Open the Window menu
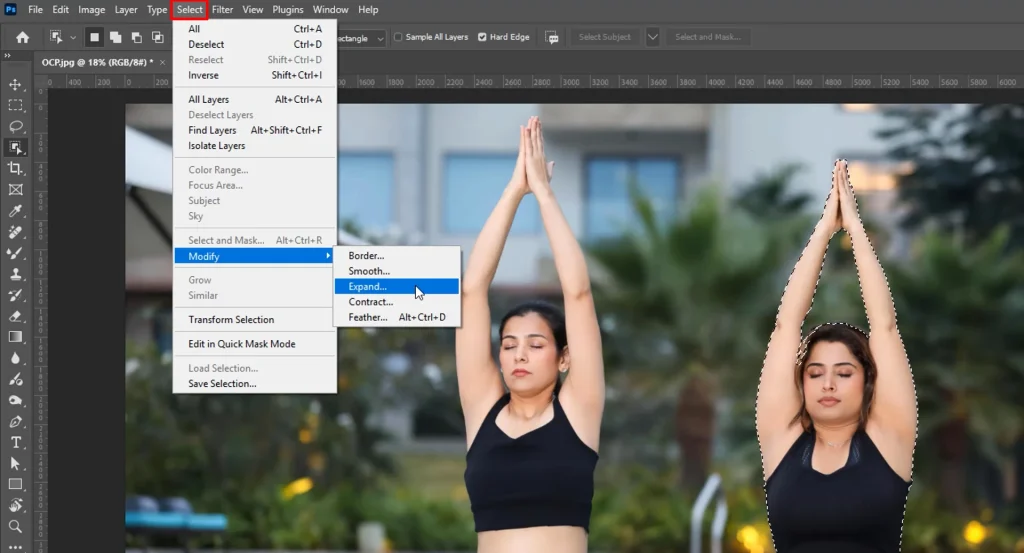The image size is (1024, 553). pos(330,10)
